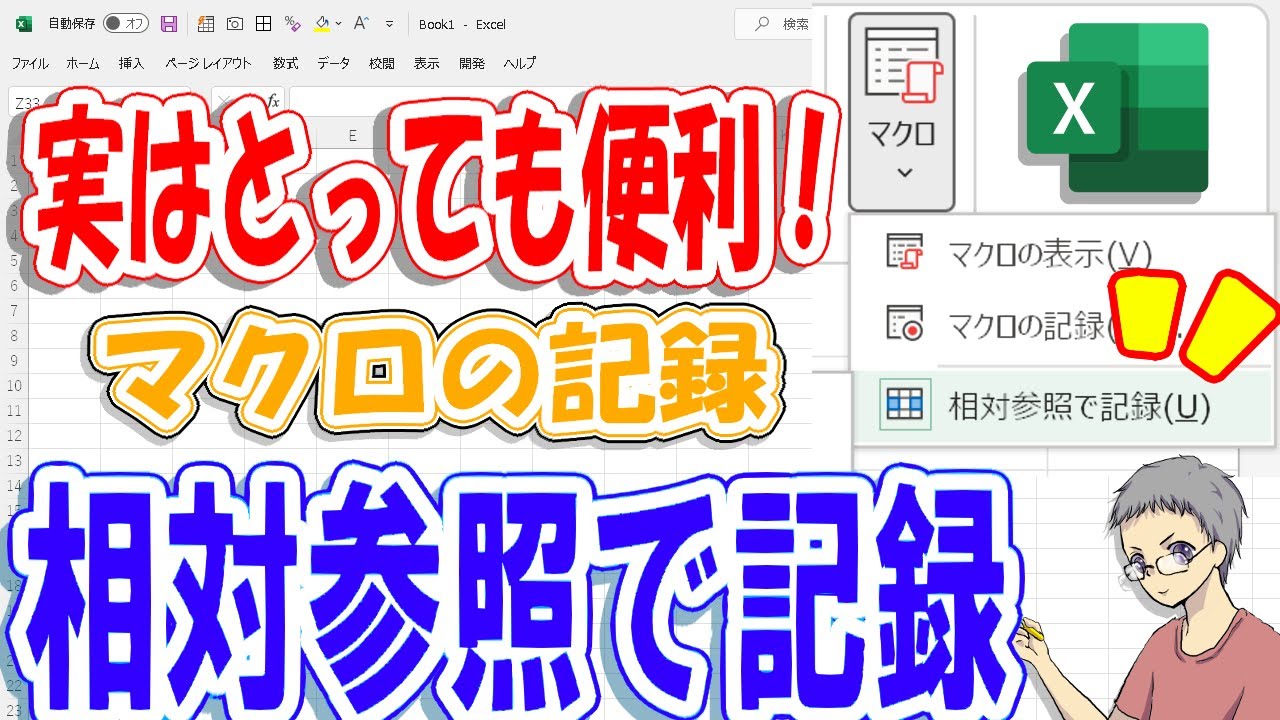Click the large マクロ button
This screenshot has height=720, width=1280.
[902, 110]
